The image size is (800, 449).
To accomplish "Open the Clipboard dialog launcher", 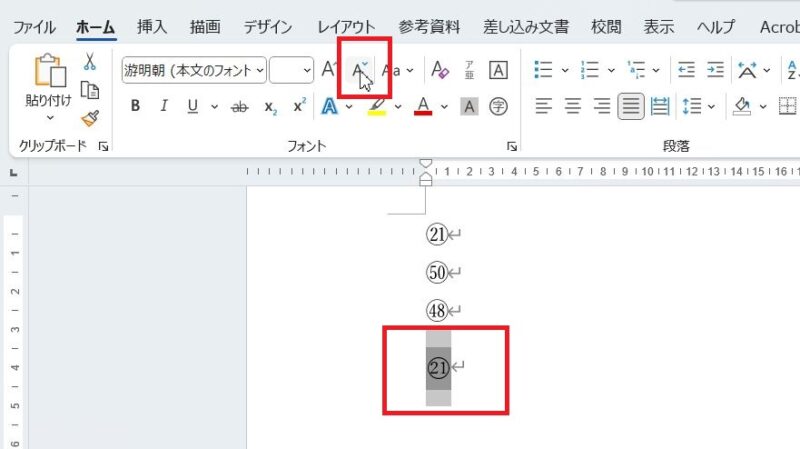I will 104,147.
